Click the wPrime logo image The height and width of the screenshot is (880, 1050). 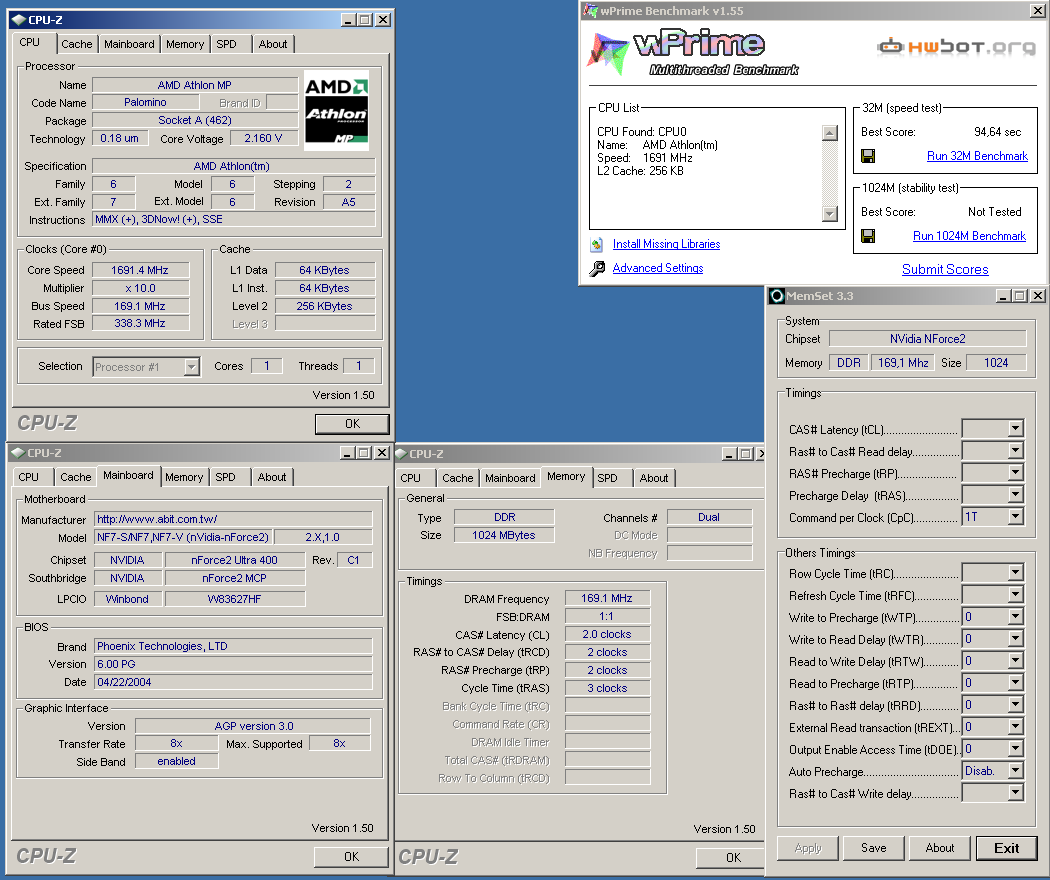pyautogui.click(x=692, y=52)
